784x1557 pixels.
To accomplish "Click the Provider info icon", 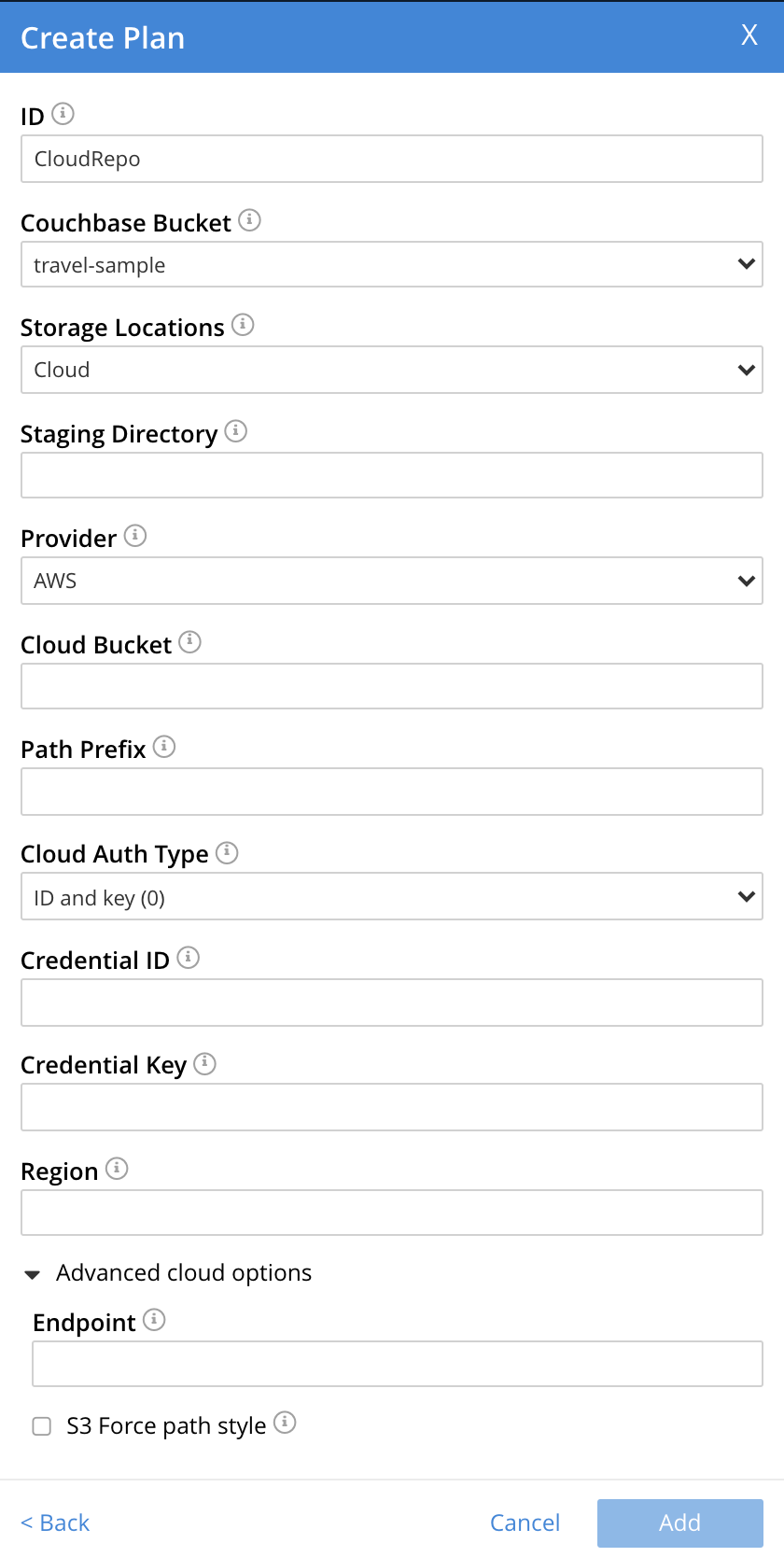I will 135,536.
